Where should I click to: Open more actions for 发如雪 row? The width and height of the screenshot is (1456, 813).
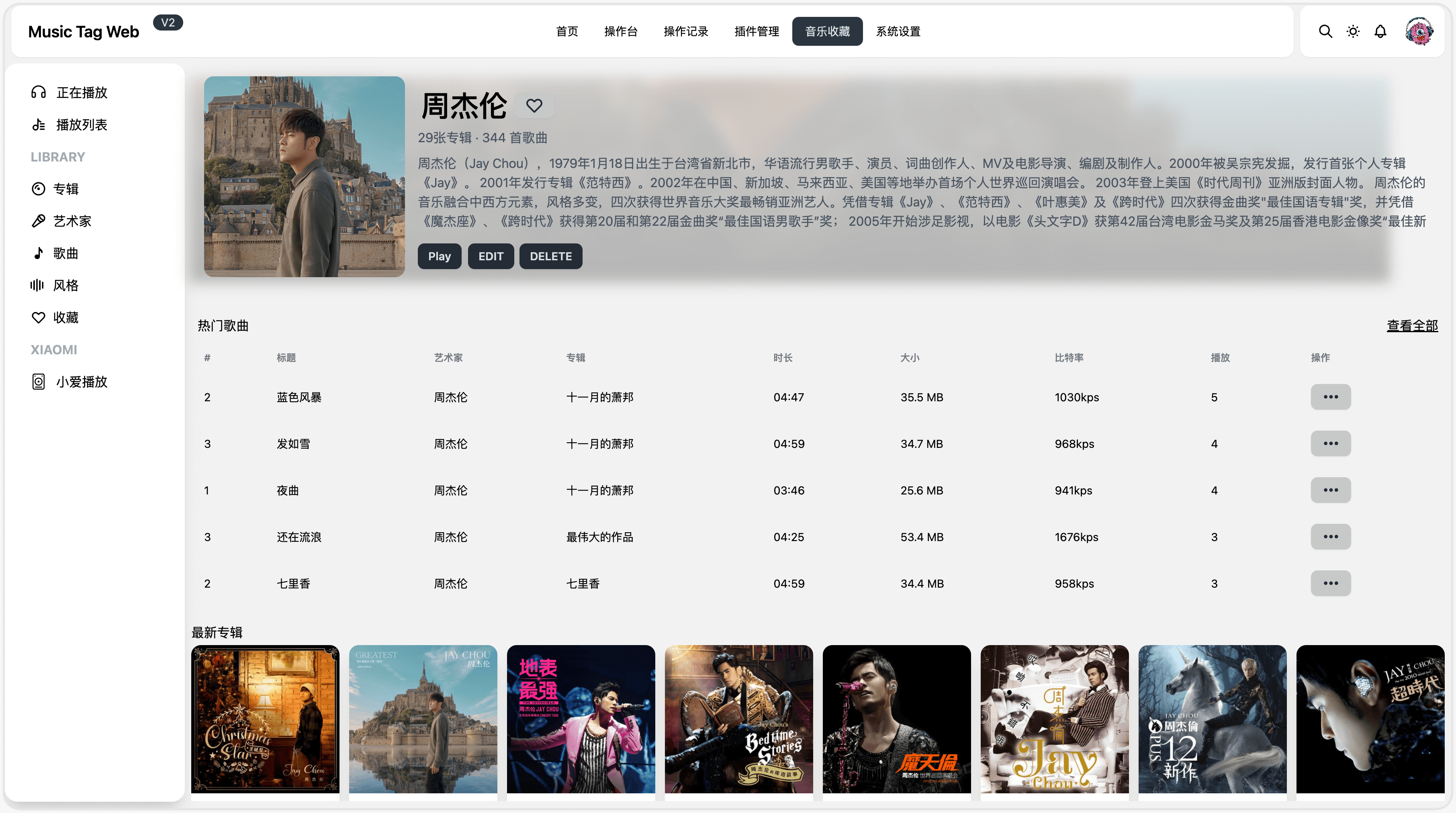1331,443
